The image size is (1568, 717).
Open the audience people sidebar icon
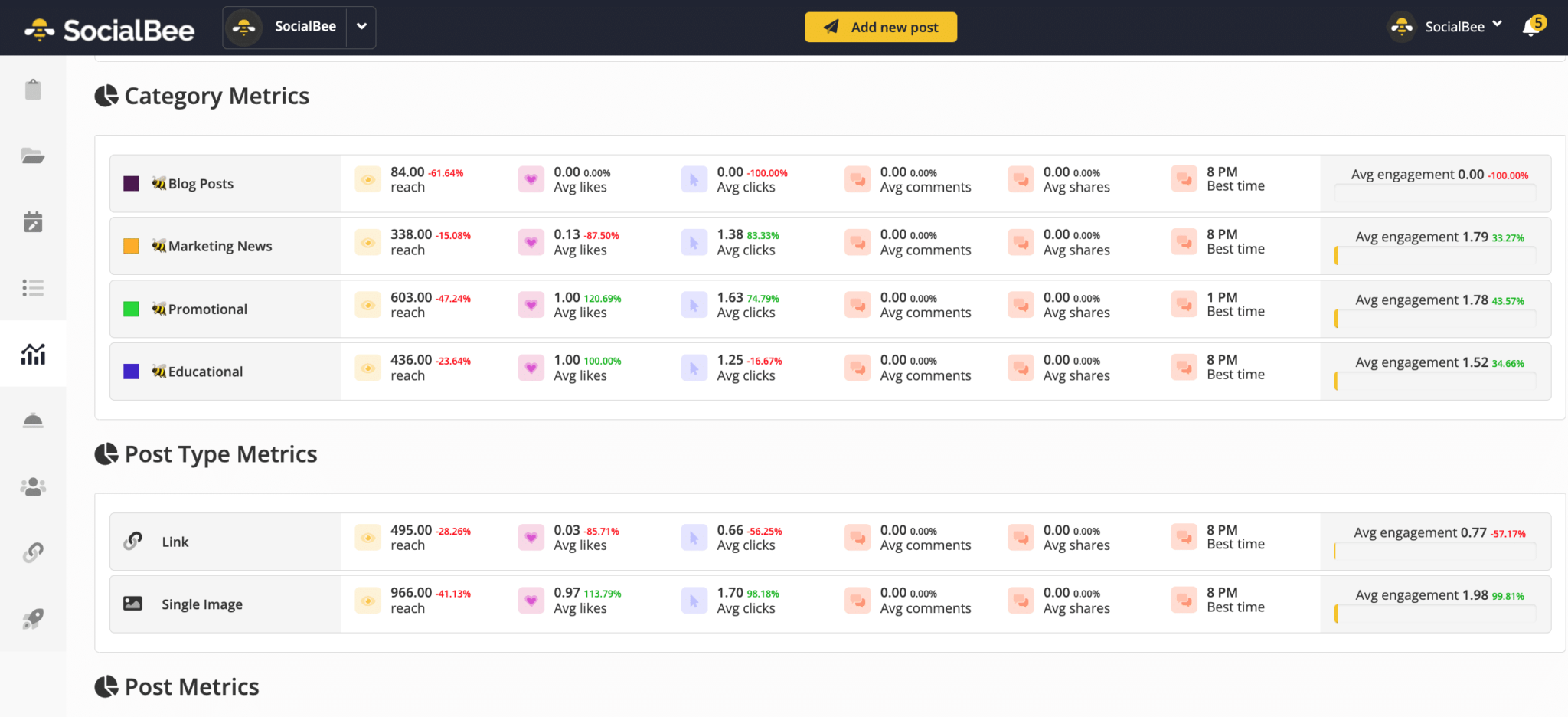click(33, 486)
